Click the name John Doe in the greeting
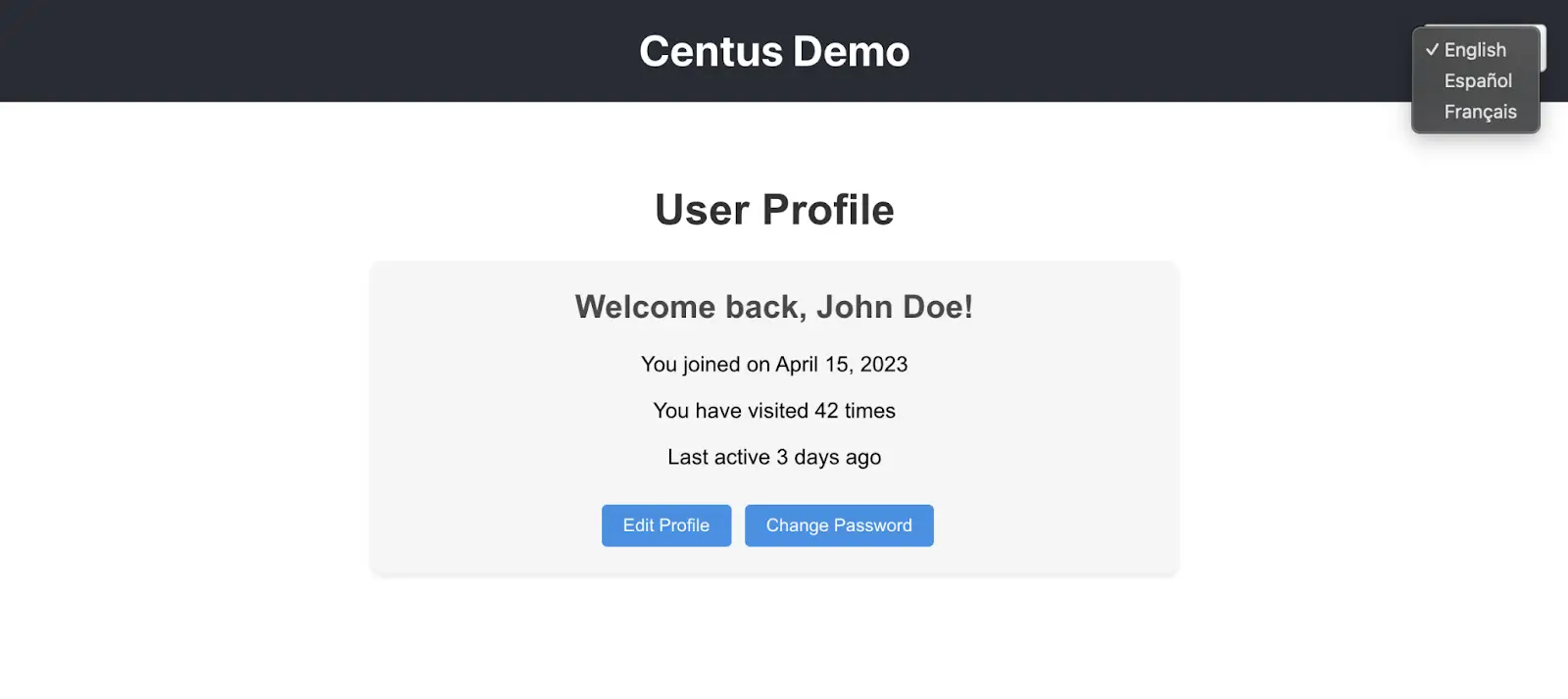 [x=894, y=307]
